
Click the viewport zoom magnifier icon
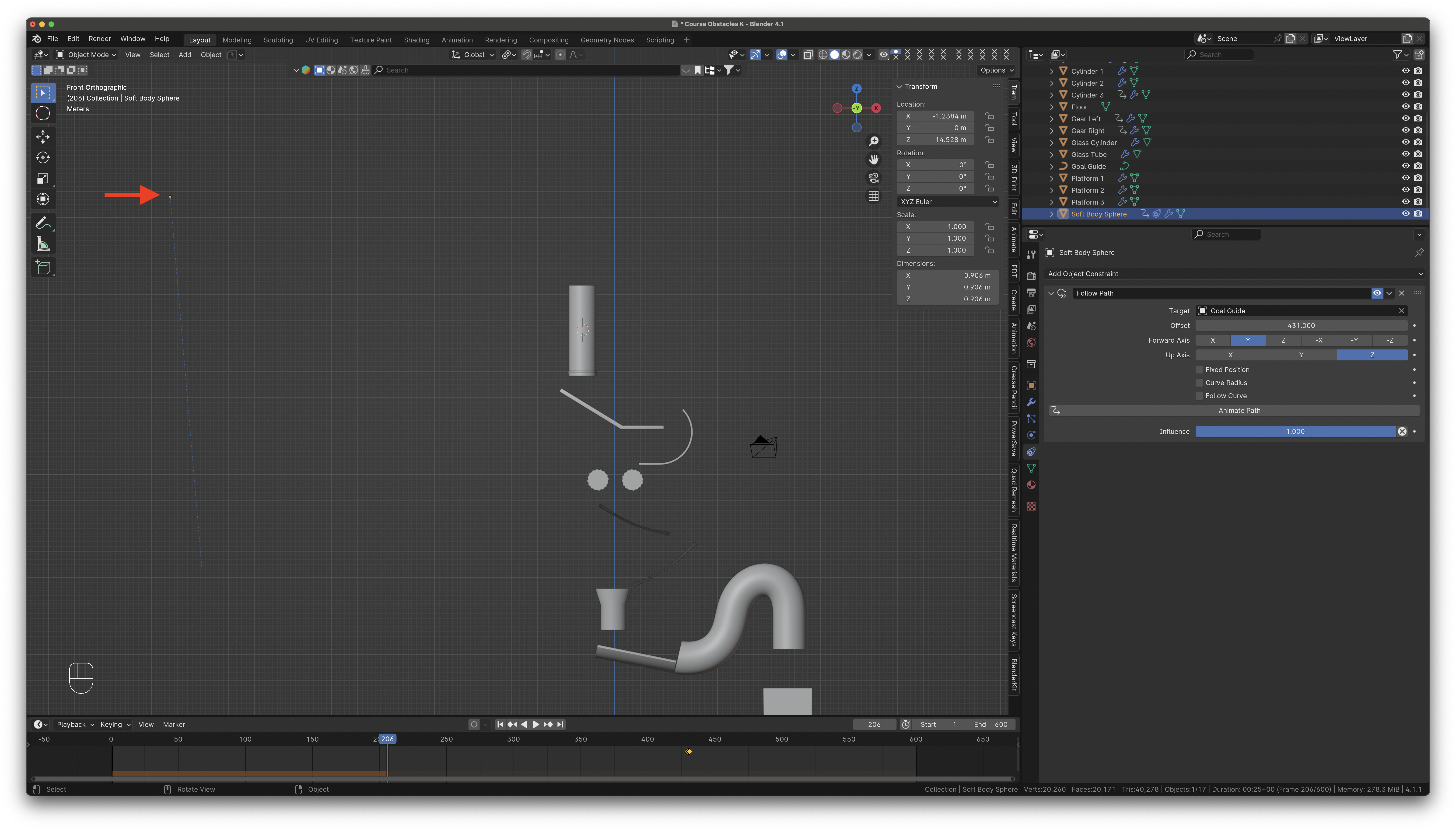(x=873, y=141)
